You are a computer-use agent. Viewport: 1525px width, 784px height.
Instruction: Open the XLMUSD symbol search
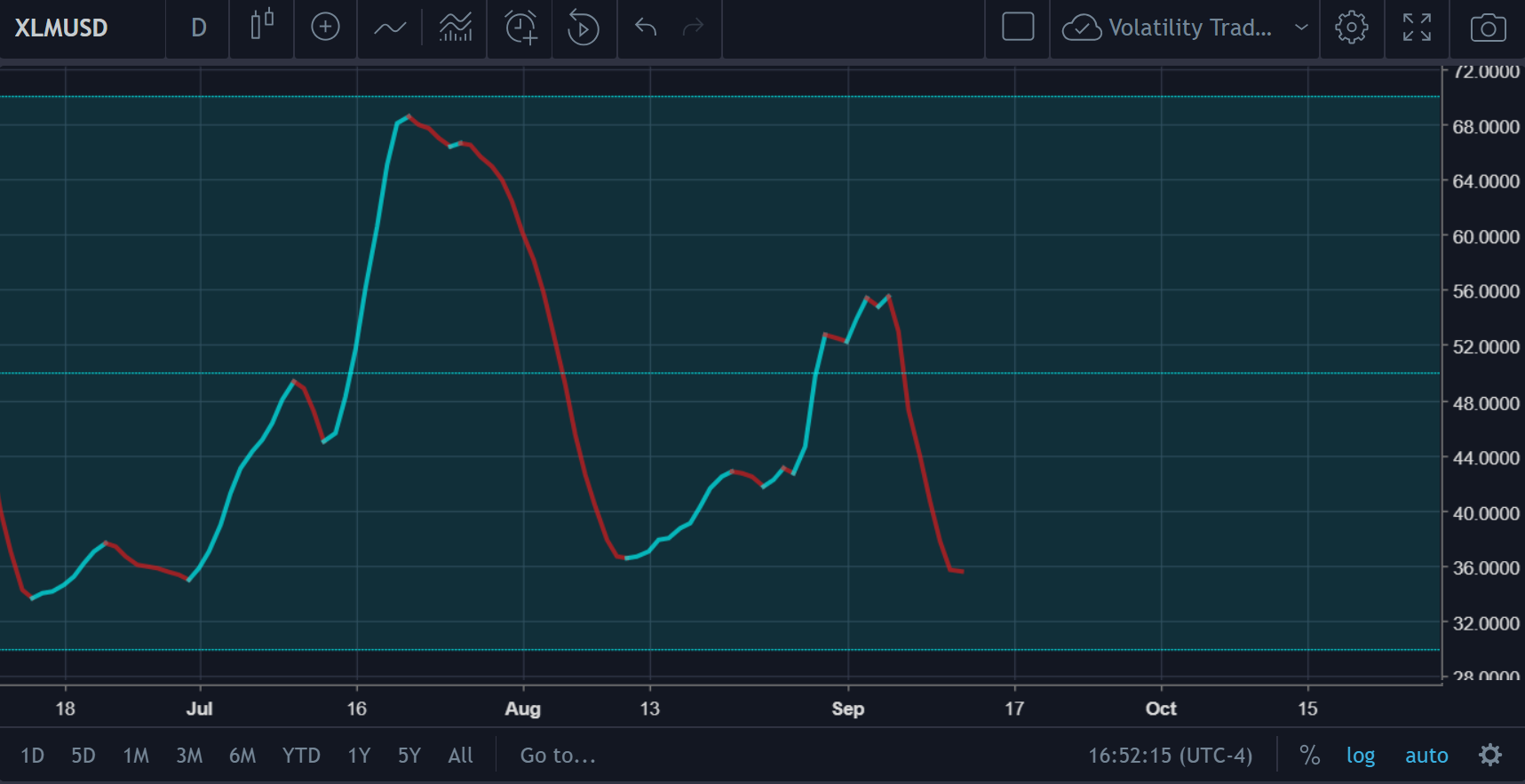(61, 28)
